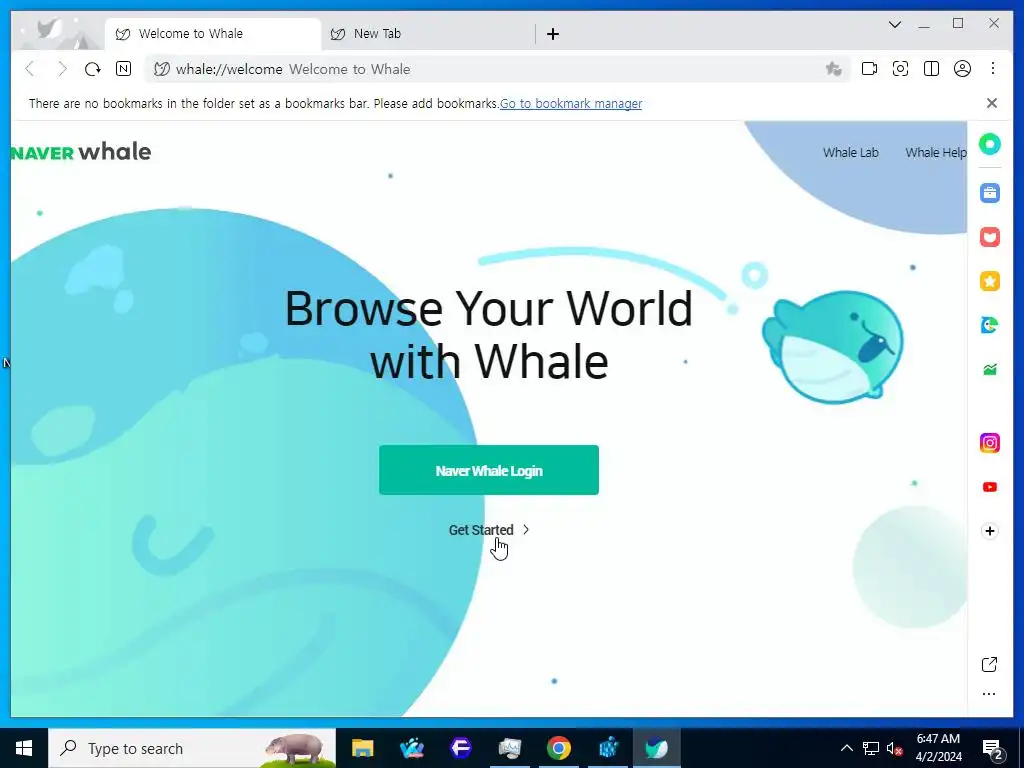Go forward using the forward arrow
The image size is (1024, 768).
(62, 69)
